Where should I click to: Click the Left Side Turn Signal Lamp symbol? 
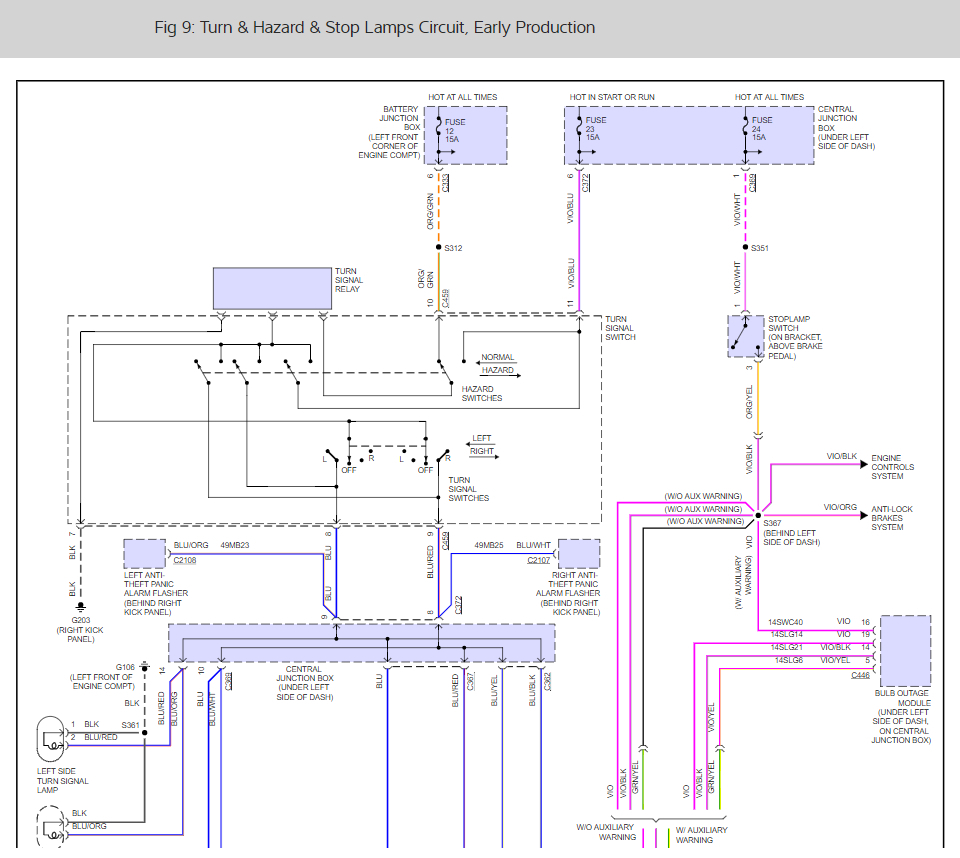click(51, 738)
